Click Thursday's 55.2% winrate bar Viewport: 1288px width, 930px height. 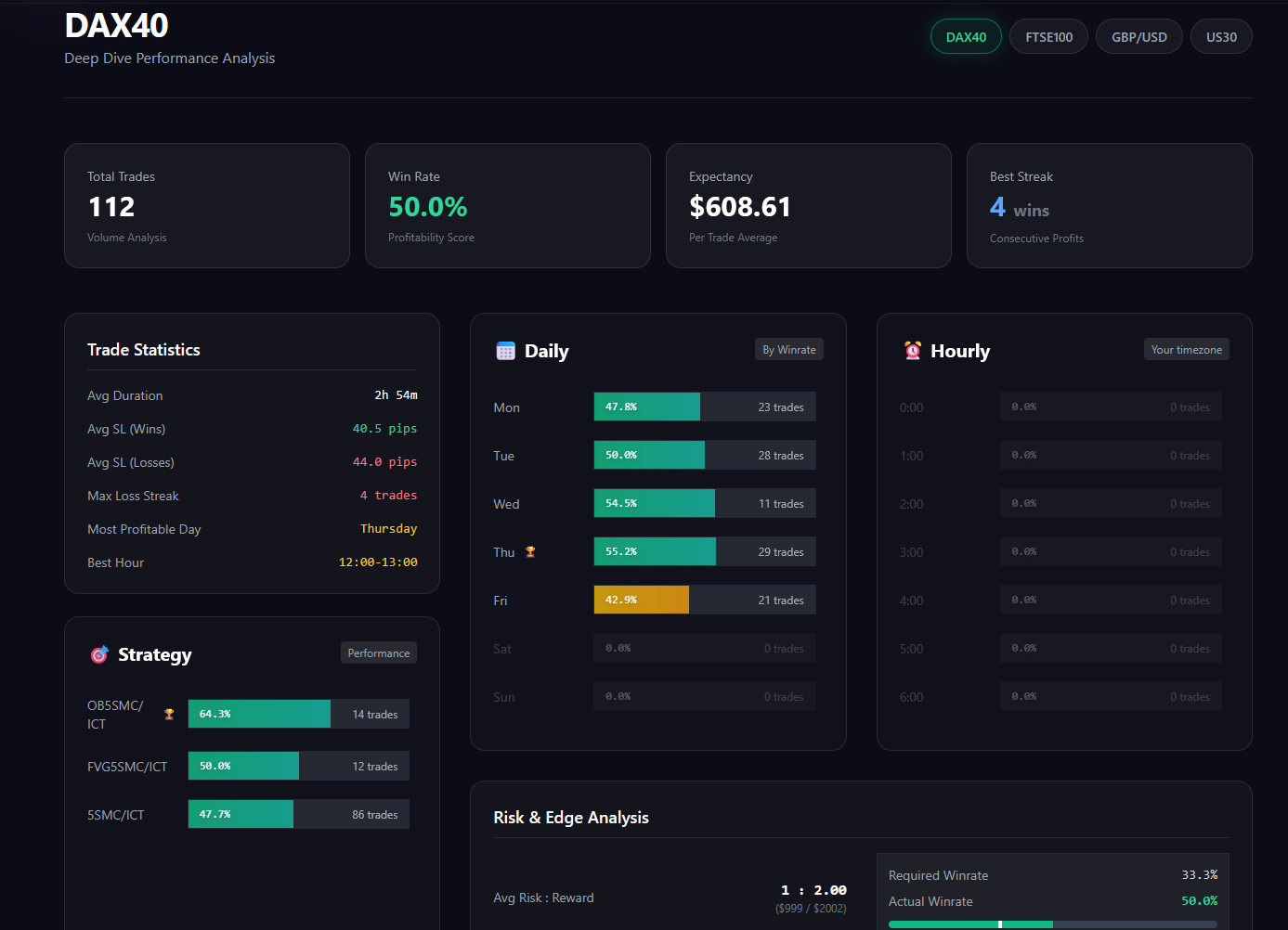coord(655,550)
